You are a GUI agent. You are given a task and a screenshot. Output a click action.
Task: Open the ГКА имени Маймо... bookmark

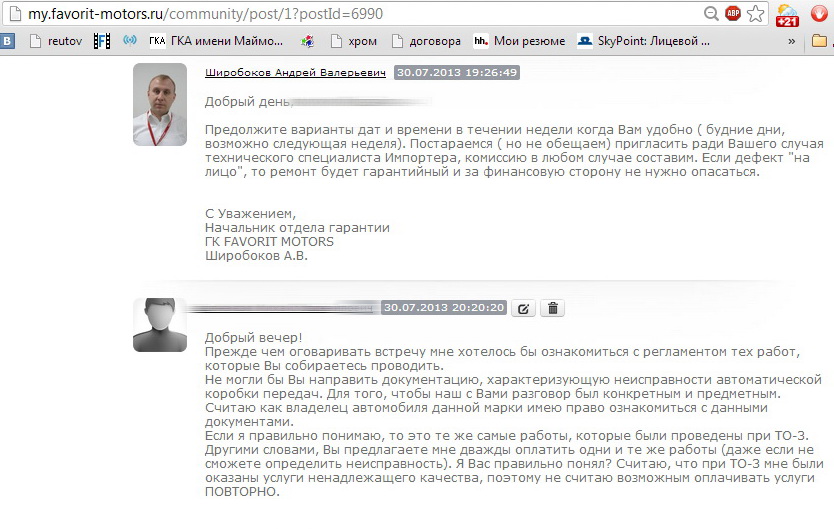[216, 41]
